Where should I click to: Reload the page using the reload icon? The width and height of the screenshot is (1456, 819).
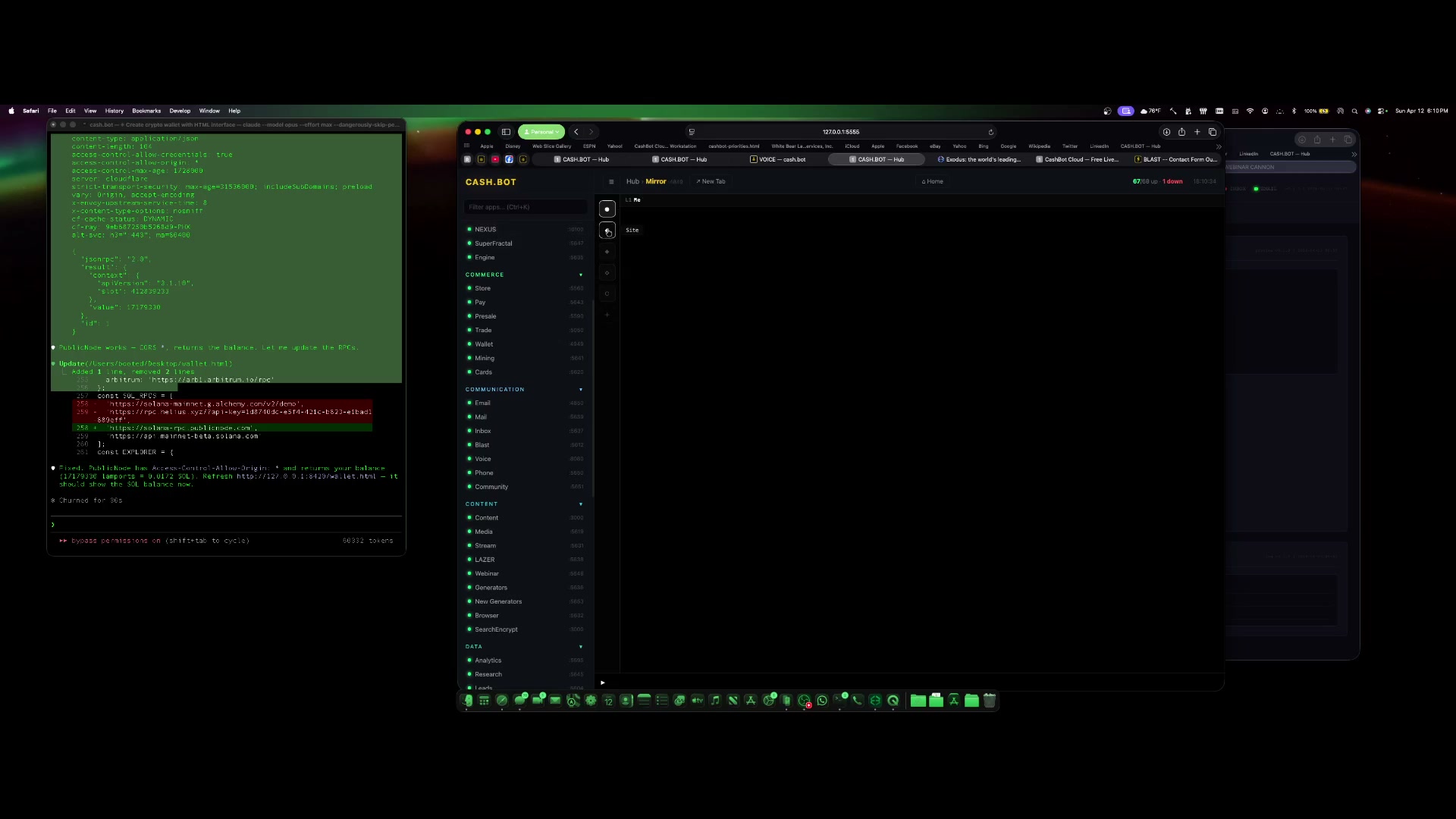click(991, 131)
